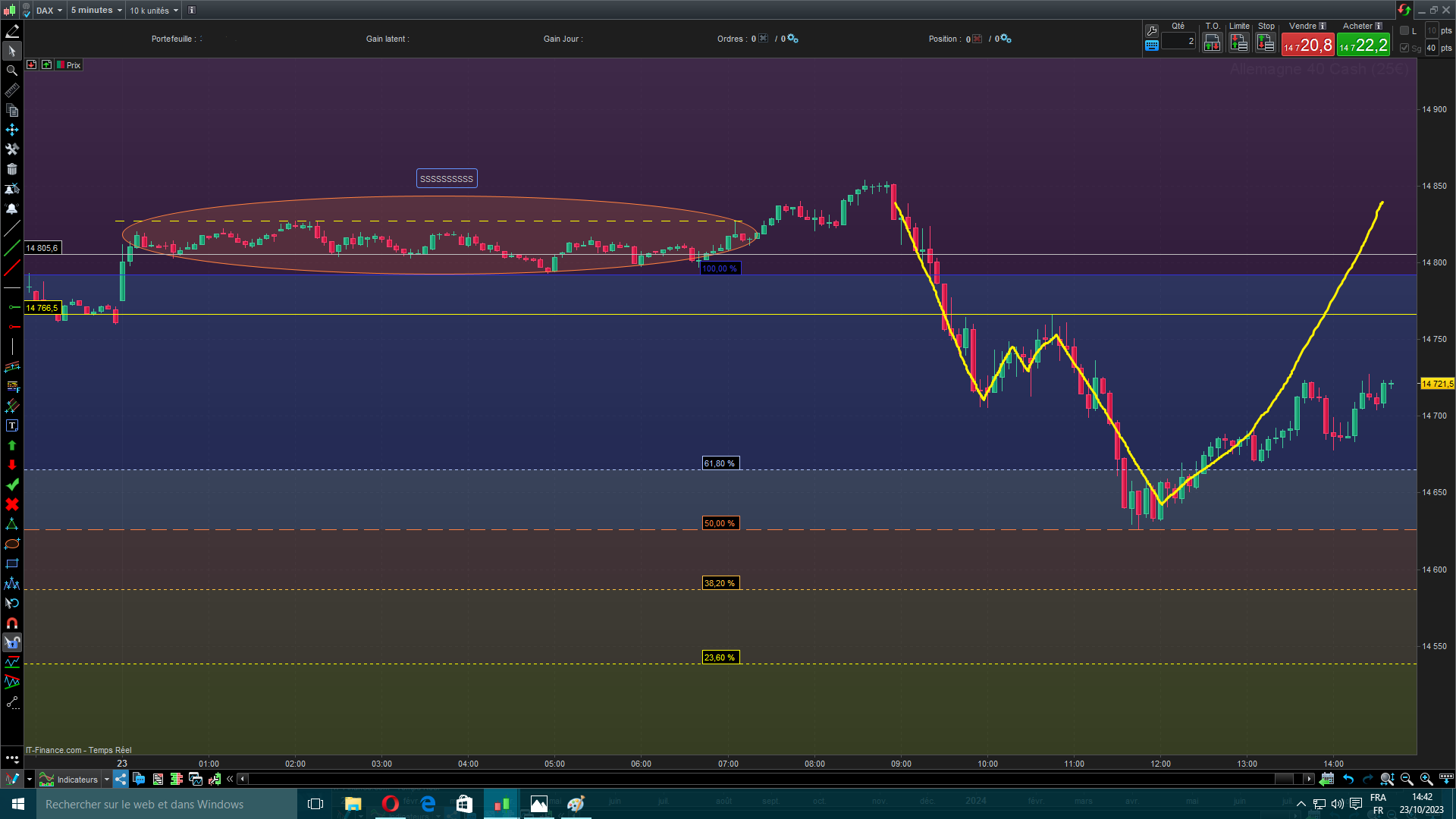Choose the text annotation tool
Image resolution: width=1456 pixels, height=819 pixels.
pos(12,426)
